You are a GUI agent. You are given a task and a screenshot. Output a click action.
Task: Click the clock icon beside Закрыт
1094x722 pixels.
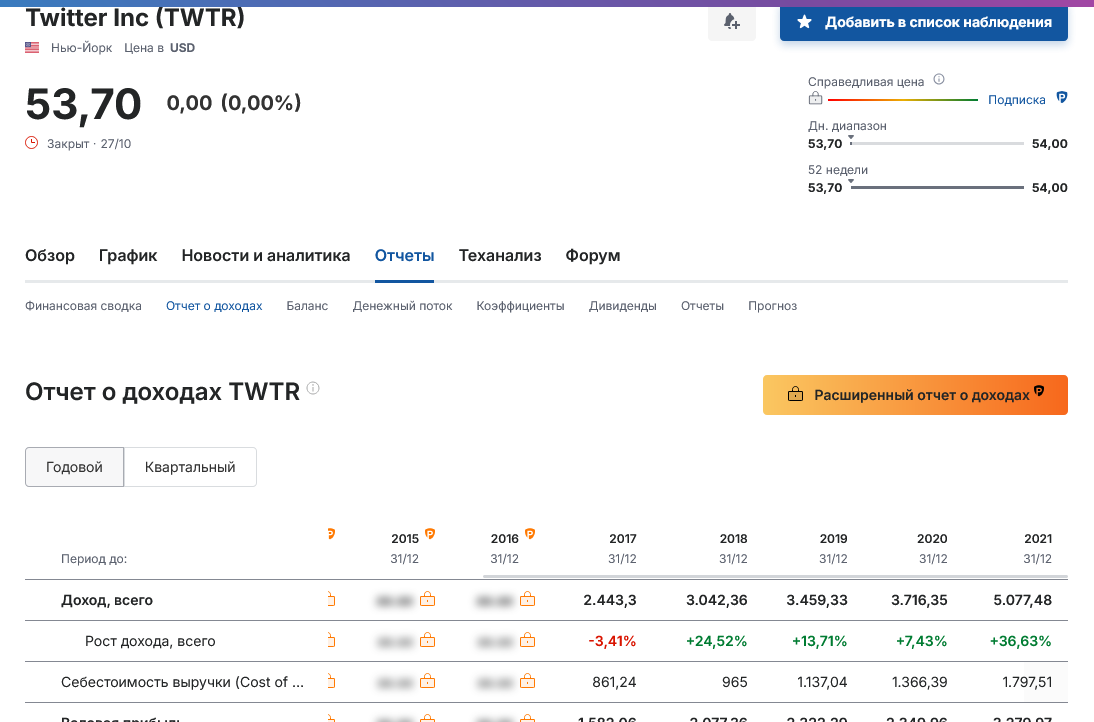[x=31, y=143]
